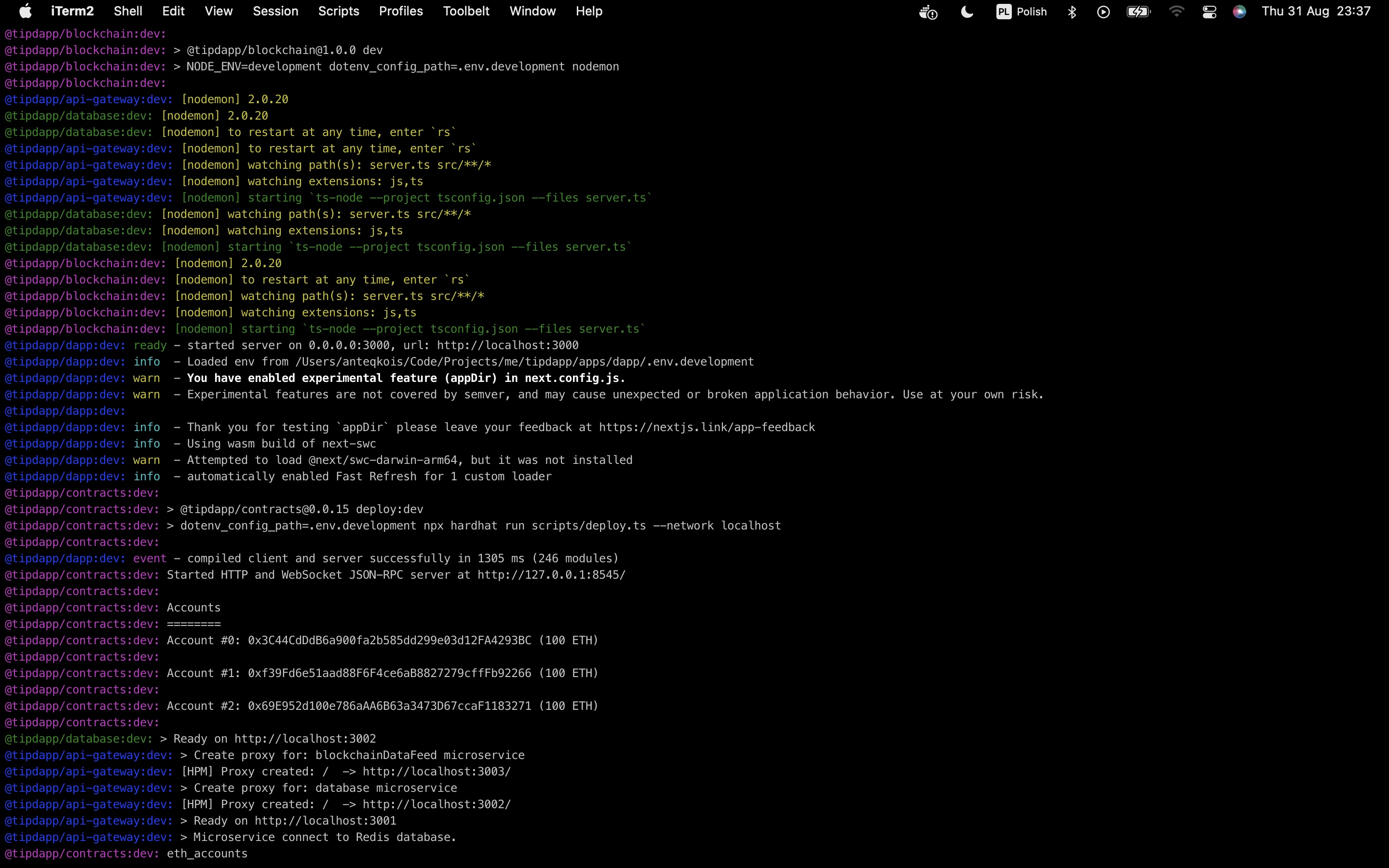Screen dimensions: 1389x868
Task: Launch Siri from the menu bar
Action: tap(1239, 12)
